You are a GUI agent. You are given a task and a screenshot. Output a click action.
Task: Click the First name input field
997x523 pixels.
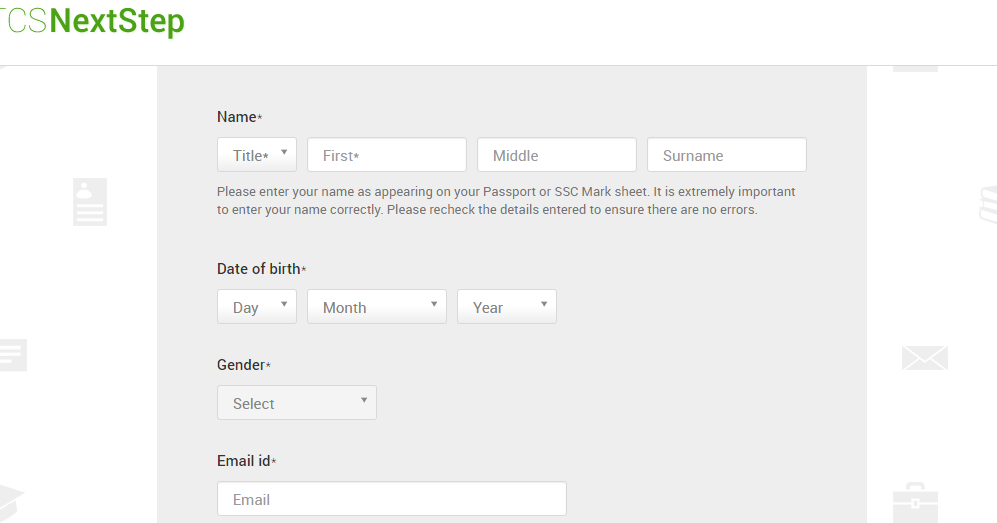tap(387, 154)
